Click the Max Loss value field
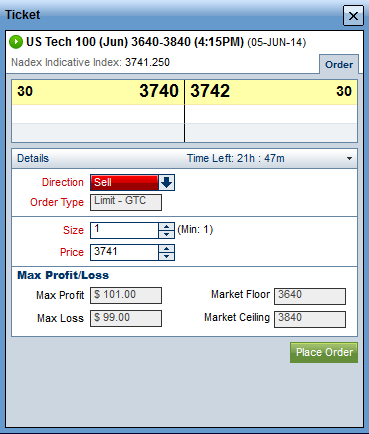Screen dimensions: 369x434 tap(126, 318)
